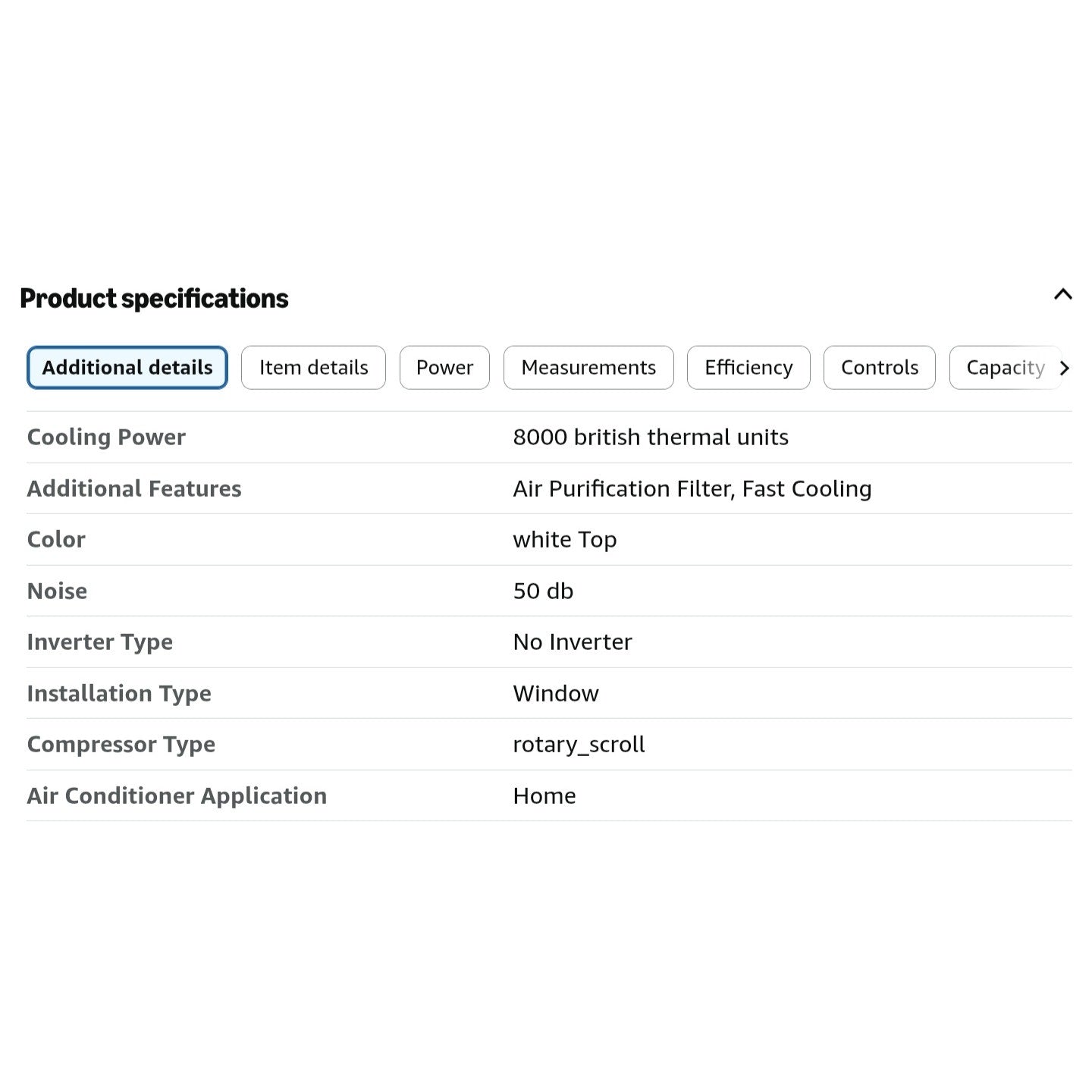
Task: Select the Additional details tab
Action: pyautogui.click(x=127, y=368)
